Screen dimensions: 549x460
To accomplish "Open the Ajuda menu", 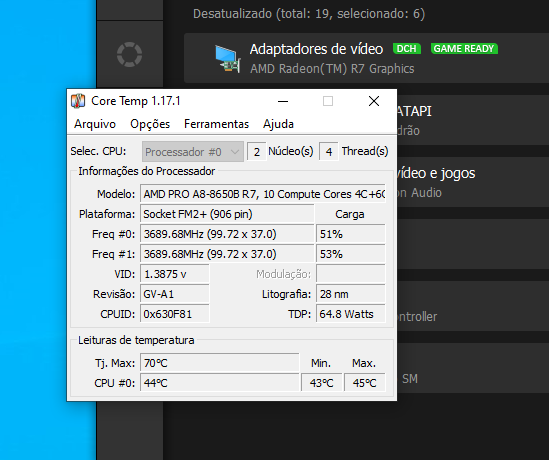I will click(278, 124).
